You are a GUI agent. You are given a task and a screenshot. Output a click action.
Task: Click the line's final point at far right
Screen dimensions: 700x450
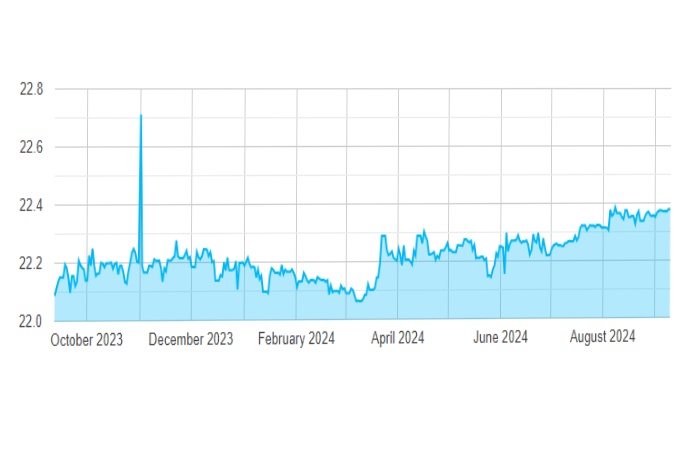coord(670,209)
